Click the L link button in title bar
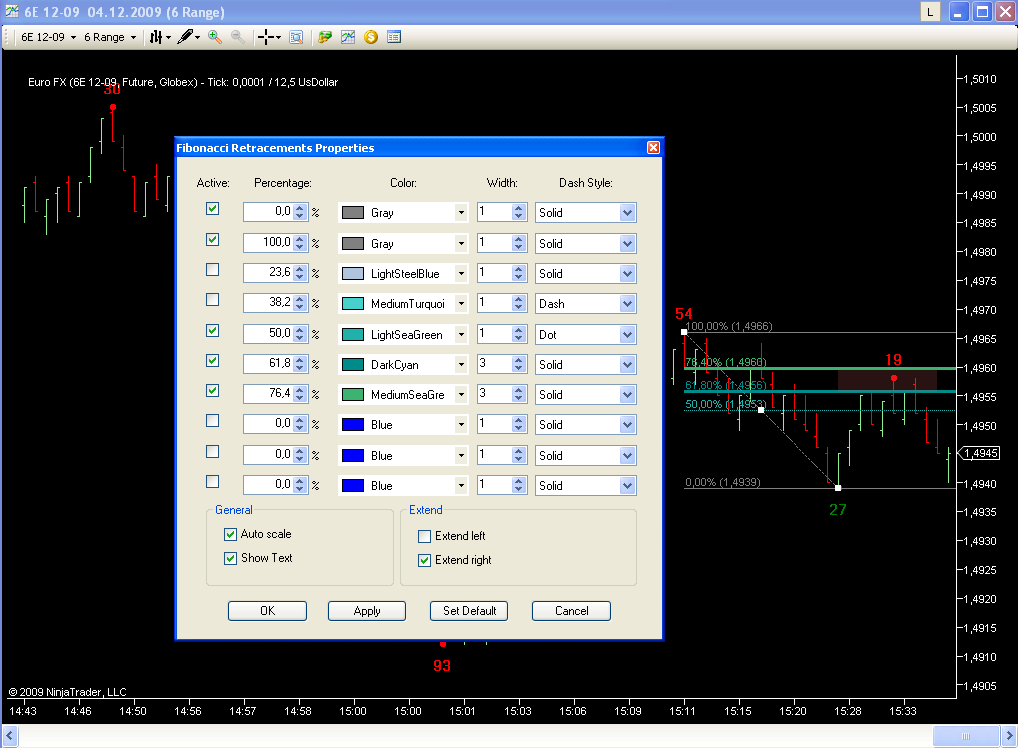Screen dimensions: 1018x748 pyautogui.click(x=930, y=12)
